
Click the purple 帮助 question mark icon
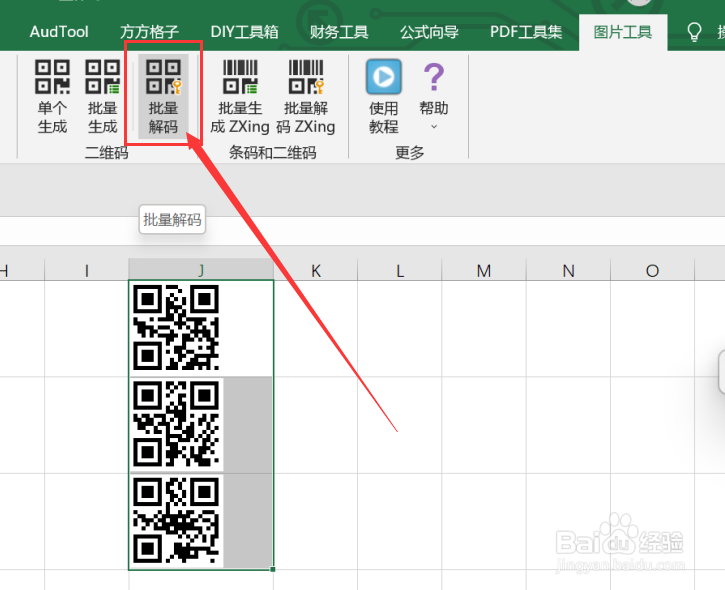point(434,77)
